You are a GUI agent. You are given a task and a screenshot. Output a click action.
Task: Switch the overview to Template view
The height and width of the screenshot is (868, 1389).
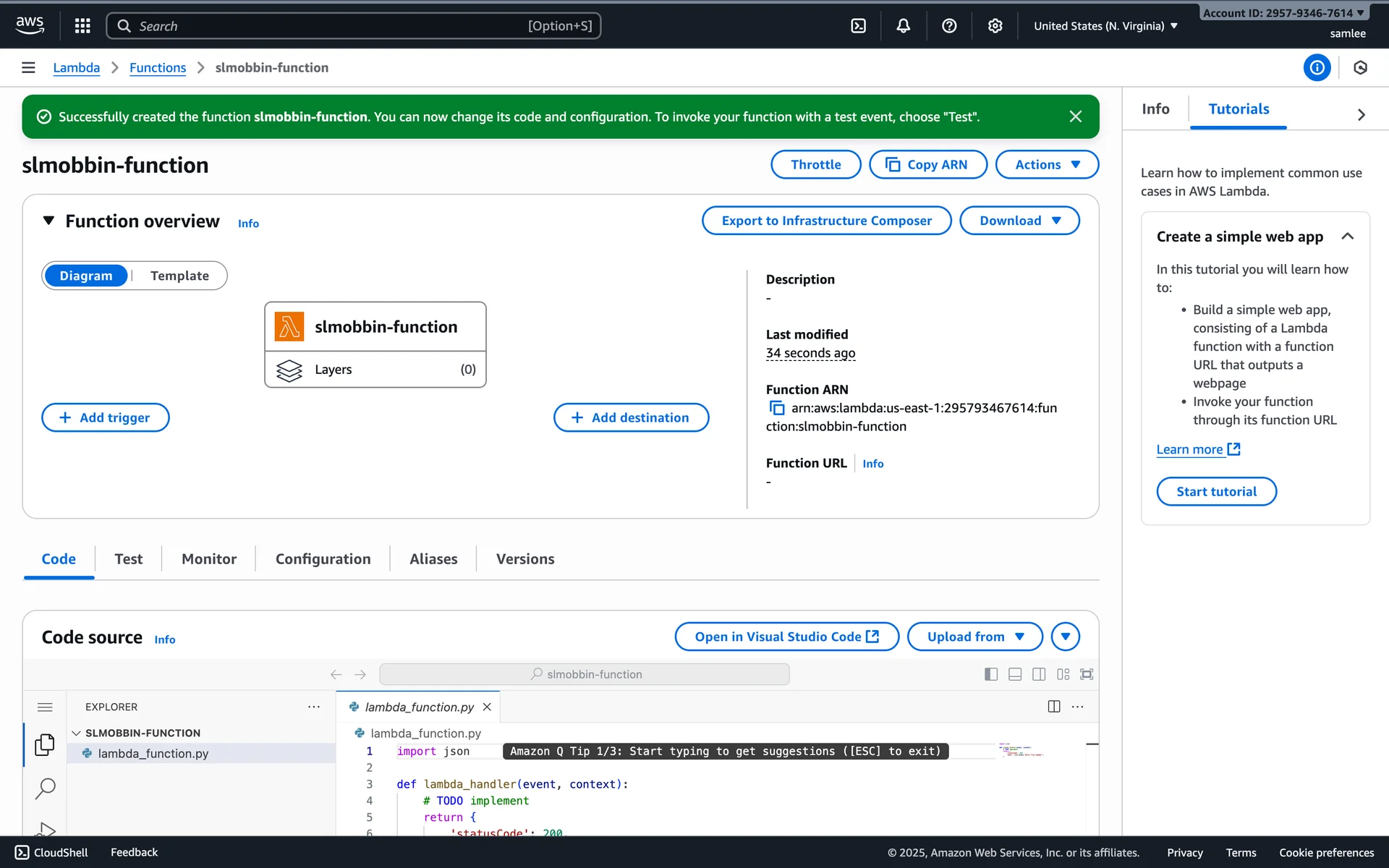[x=179, y=276]
